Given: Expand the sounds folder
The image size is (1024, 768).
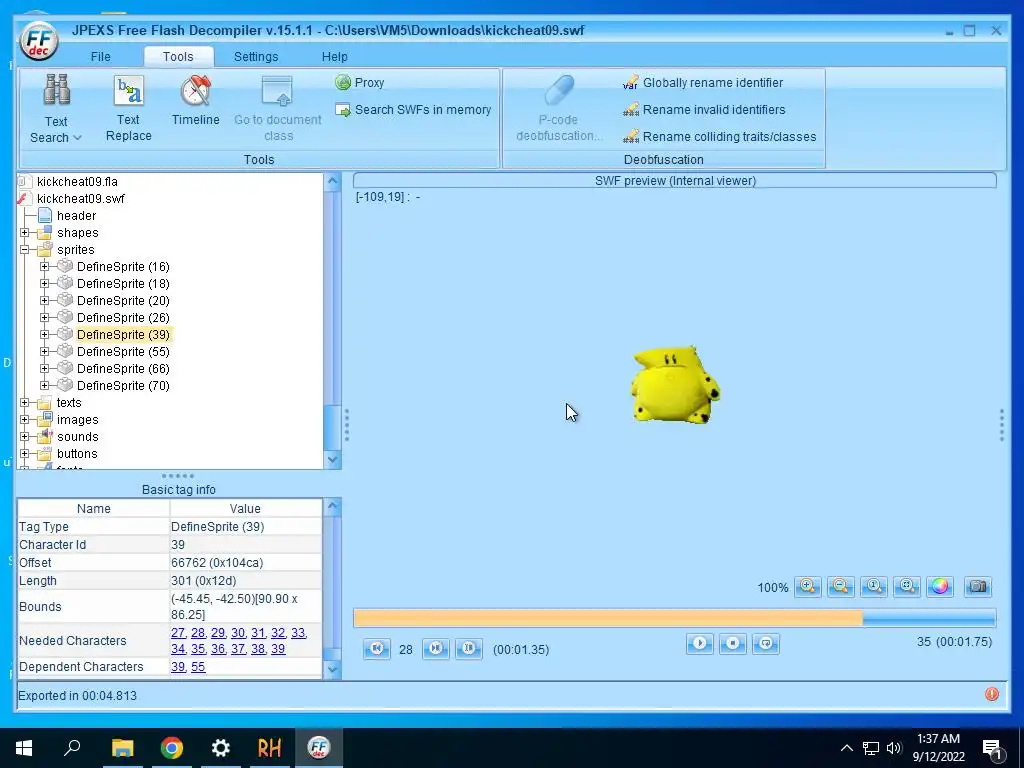Looking at the screenshot, I should [x=25, y=436].
